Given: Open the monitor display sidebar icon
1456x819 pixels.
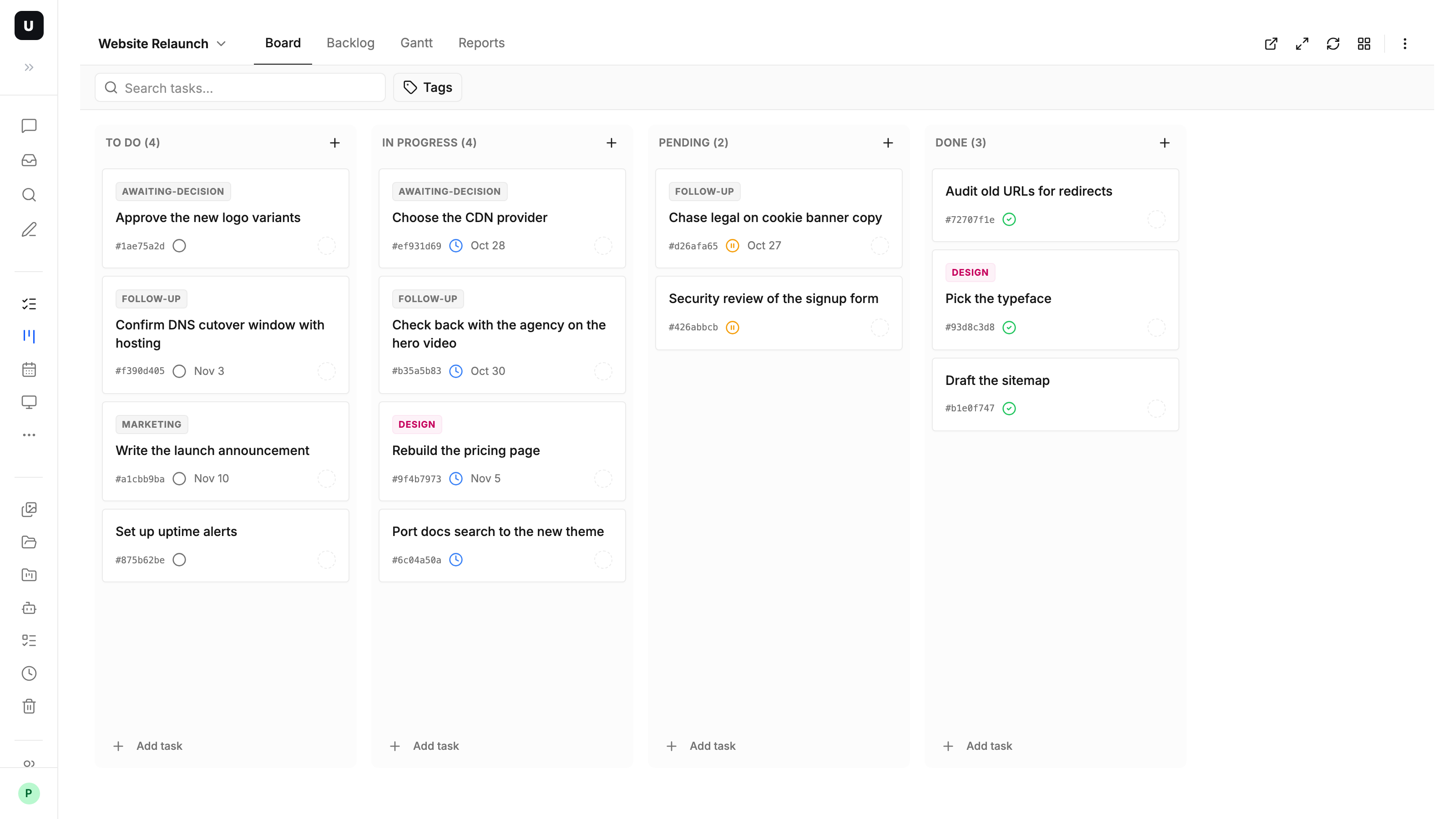Looking at the screenshot, I should (29, 402).
